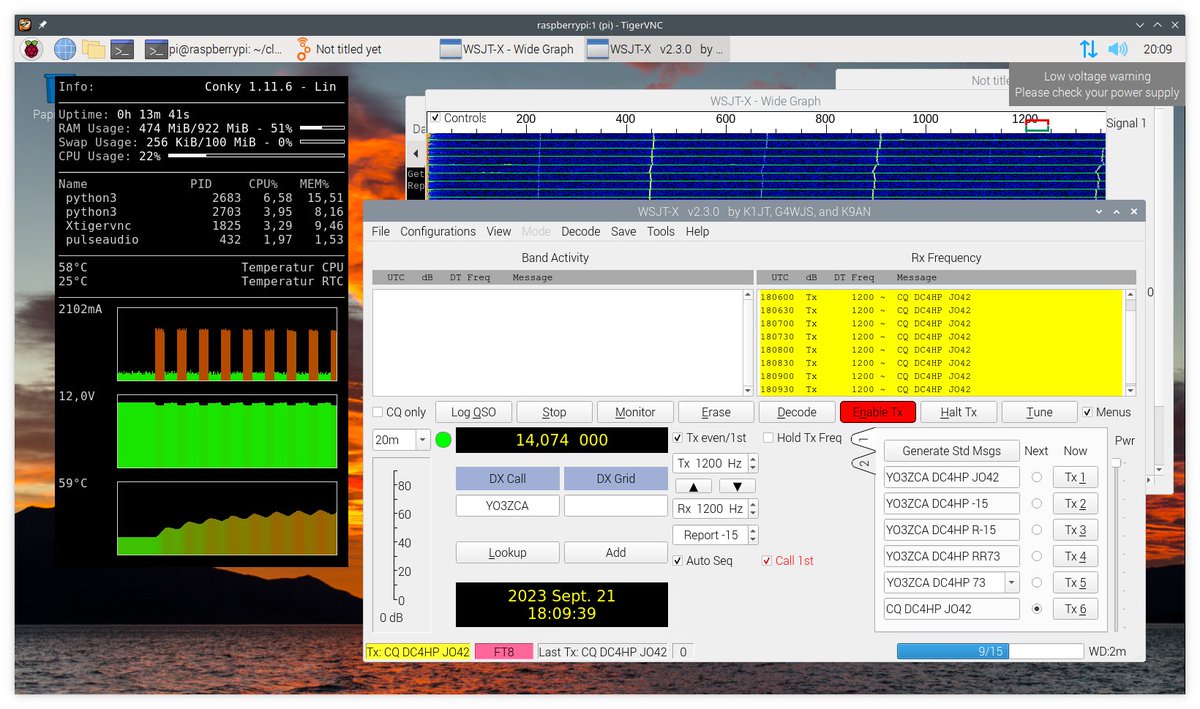Select Next radio for YO3ZCA DC4HP JO42
Image resolution: width=1200 pixels, height=709 pixels.
(x=1038, y=477)
